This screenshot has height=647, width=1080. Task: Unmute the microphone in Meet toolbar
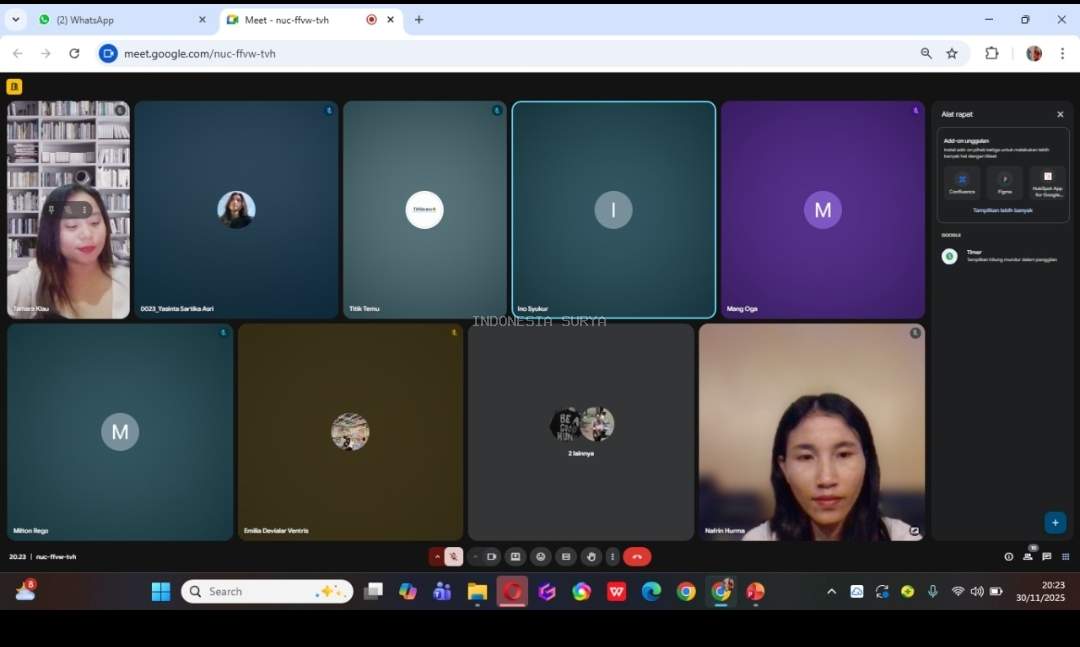click(x=453, y=557)
